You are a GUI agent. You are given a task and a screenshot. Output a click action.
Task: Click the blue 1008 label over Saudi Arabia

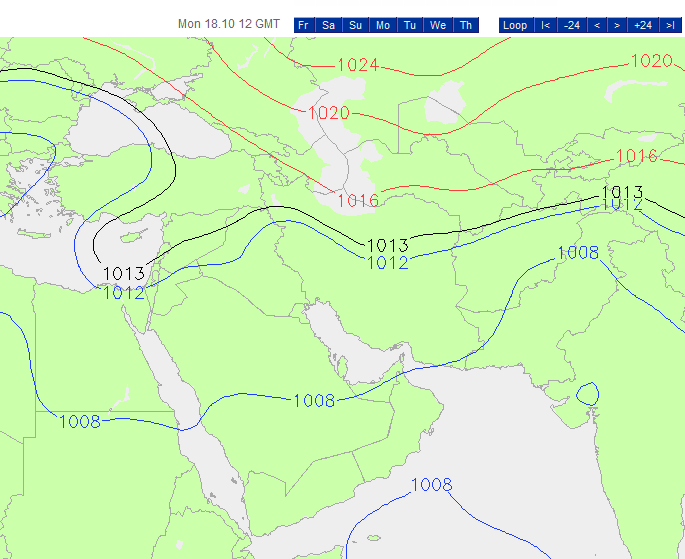[x=314, y=400]
